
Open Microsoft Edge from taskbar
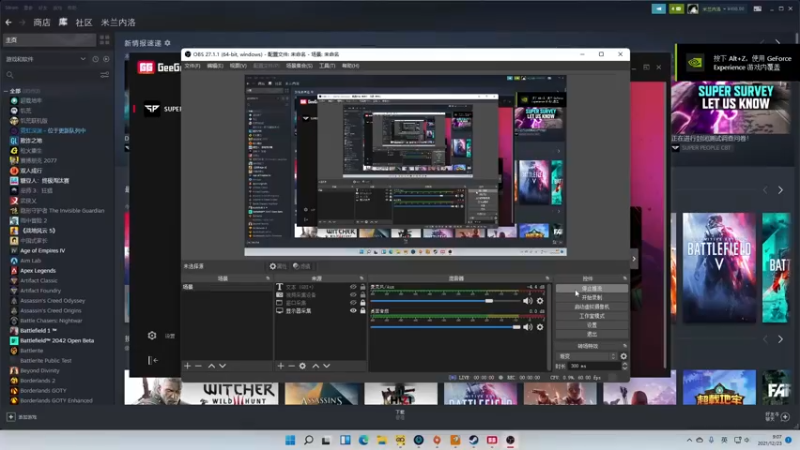(x=363, y=440)
